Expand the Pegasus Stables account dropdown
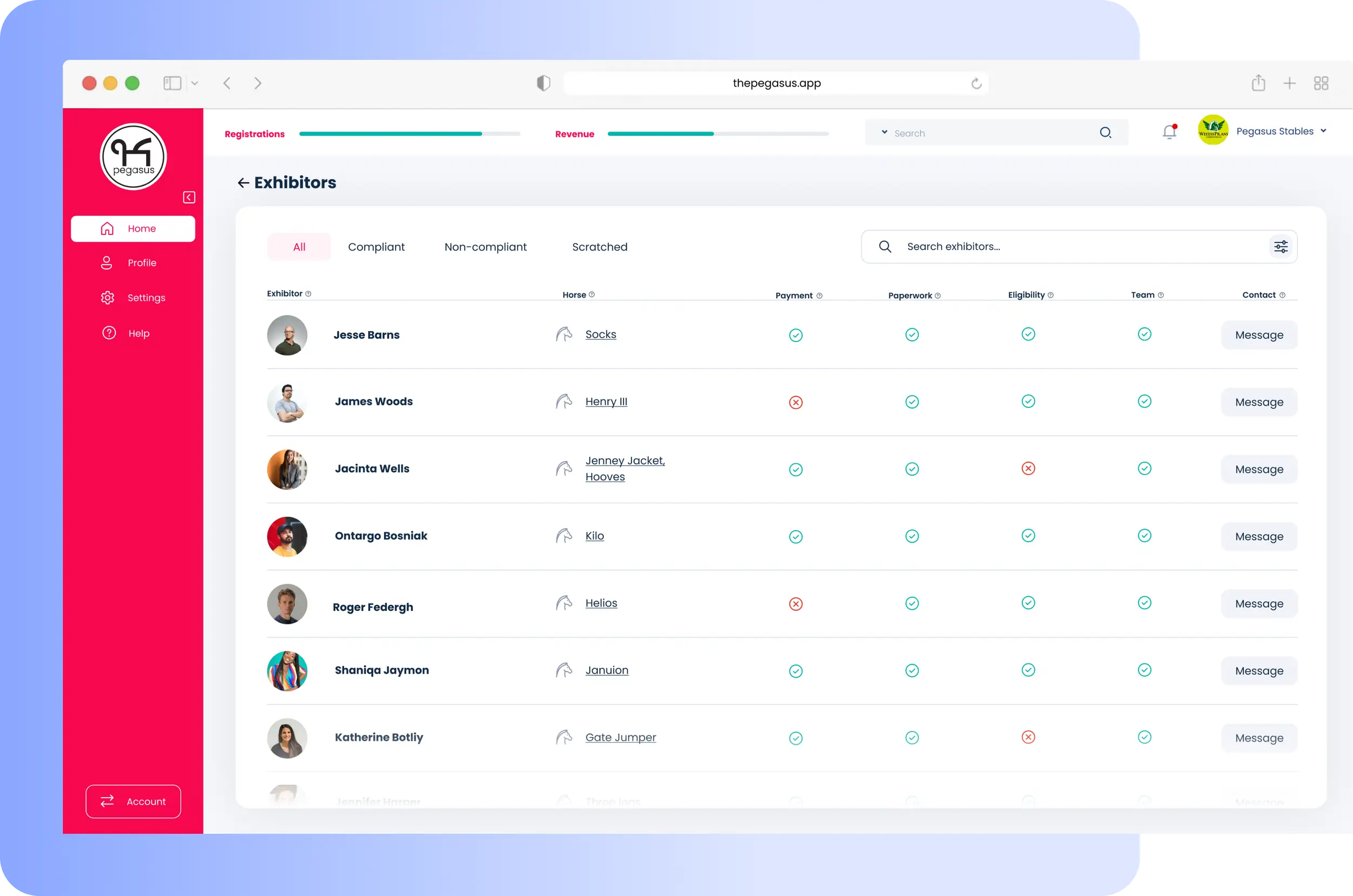Image resolution: width=1353 pixels, height=896 pixels. click(1323, 131)
